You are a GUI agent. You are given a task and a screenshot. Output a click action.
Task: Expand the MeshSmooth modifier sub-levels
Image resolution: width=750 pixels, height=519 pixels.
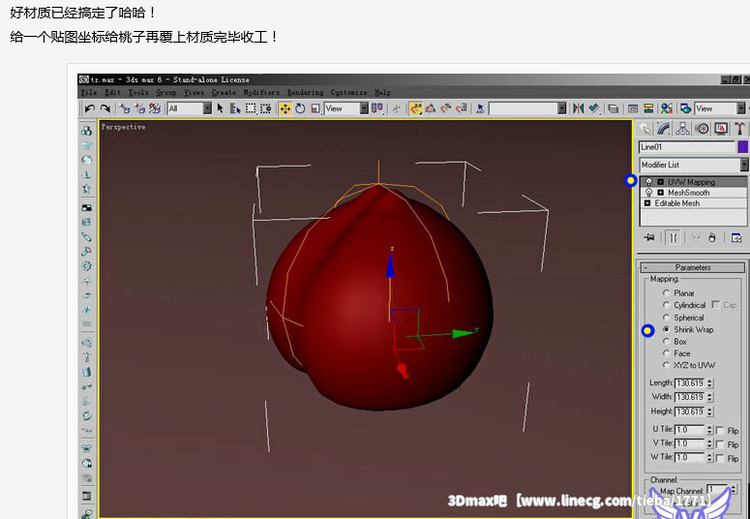(661, 192)
